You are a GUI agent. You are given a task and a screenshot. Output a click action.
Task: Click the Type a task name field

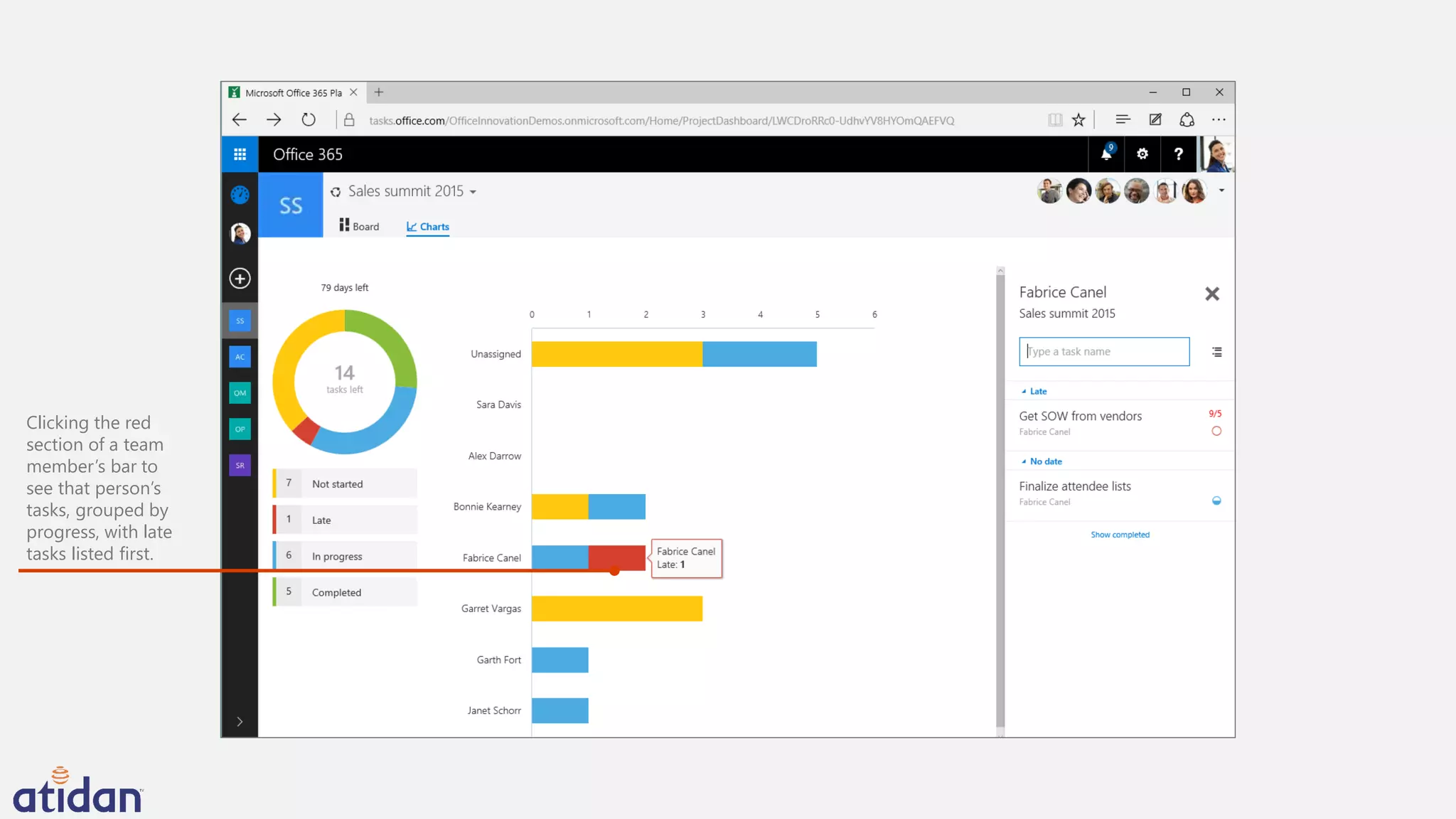click(1104, 352)
